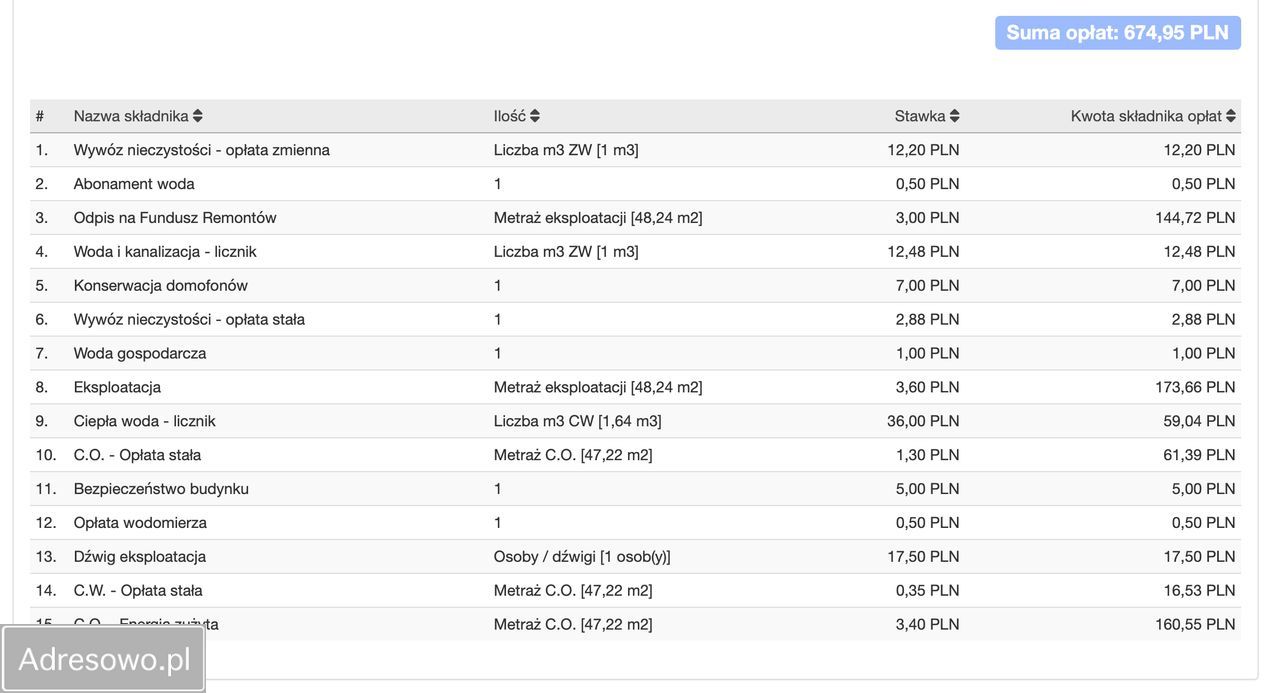Screen dimensions: 1280x693
Task: Click the 160,55 PLN amount cell
Action: [1195, 624]
